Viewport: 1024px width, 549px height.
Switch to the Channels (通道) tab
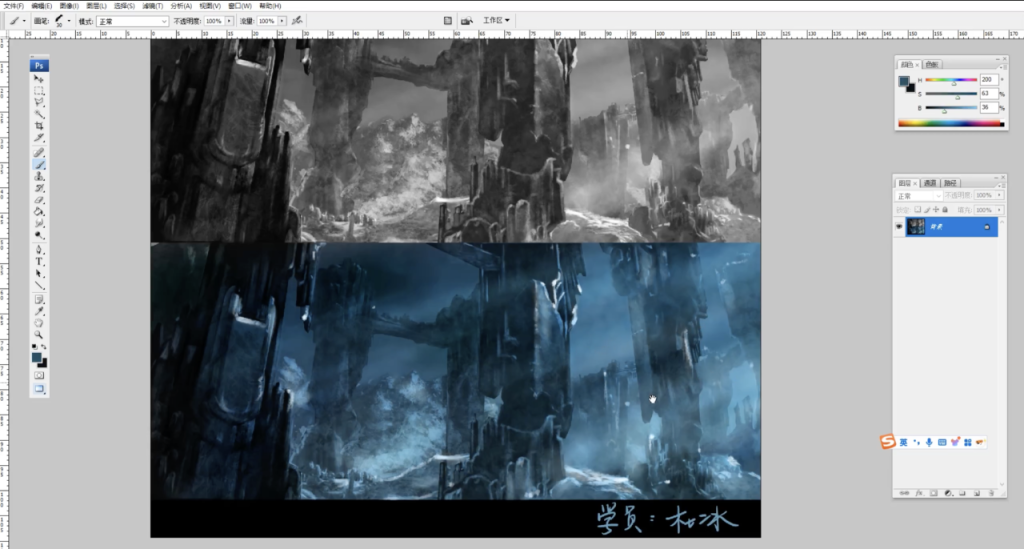click(x=930, y=183)
